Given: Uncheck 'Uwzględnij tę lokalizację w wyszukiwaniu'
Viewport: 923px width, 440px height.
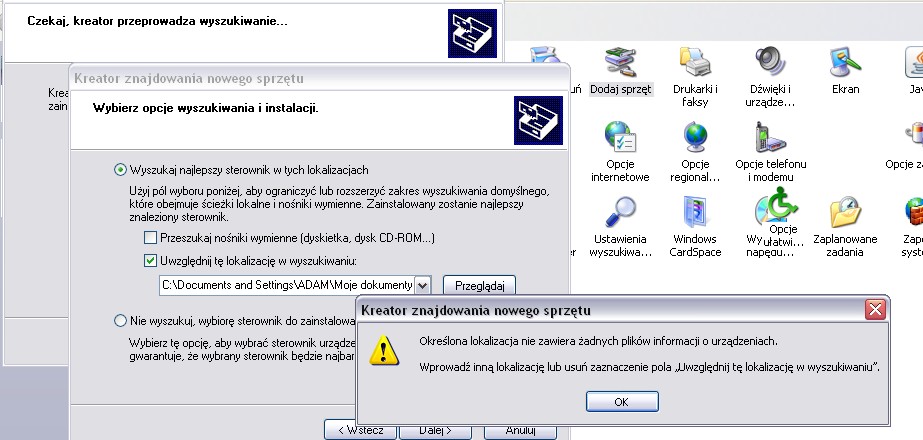Looking at the screenshot, I should [150, 261].
